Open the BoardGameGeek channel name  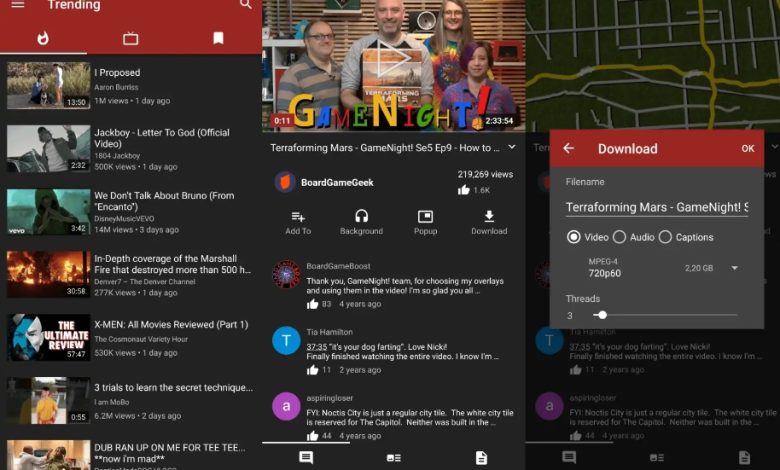click(x=337, y=183)
